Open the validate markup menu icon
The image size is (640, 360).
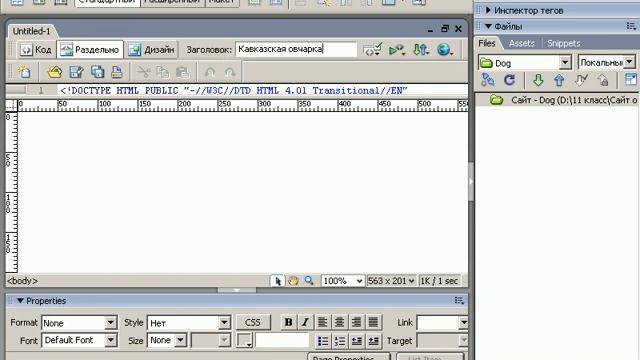click(x=372, y=50)
